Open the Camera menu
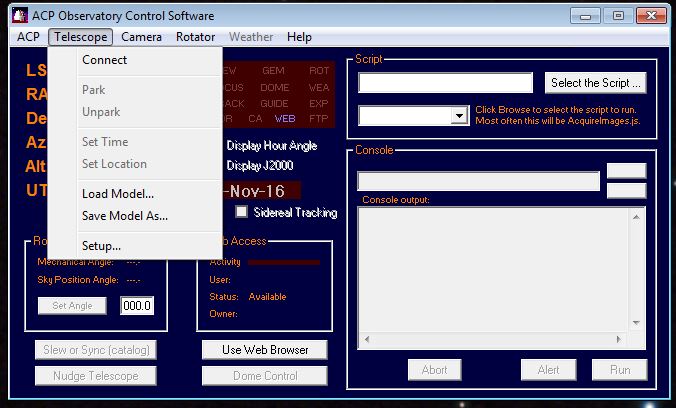Viewport: 676px width, 408px height. [142, 37]
